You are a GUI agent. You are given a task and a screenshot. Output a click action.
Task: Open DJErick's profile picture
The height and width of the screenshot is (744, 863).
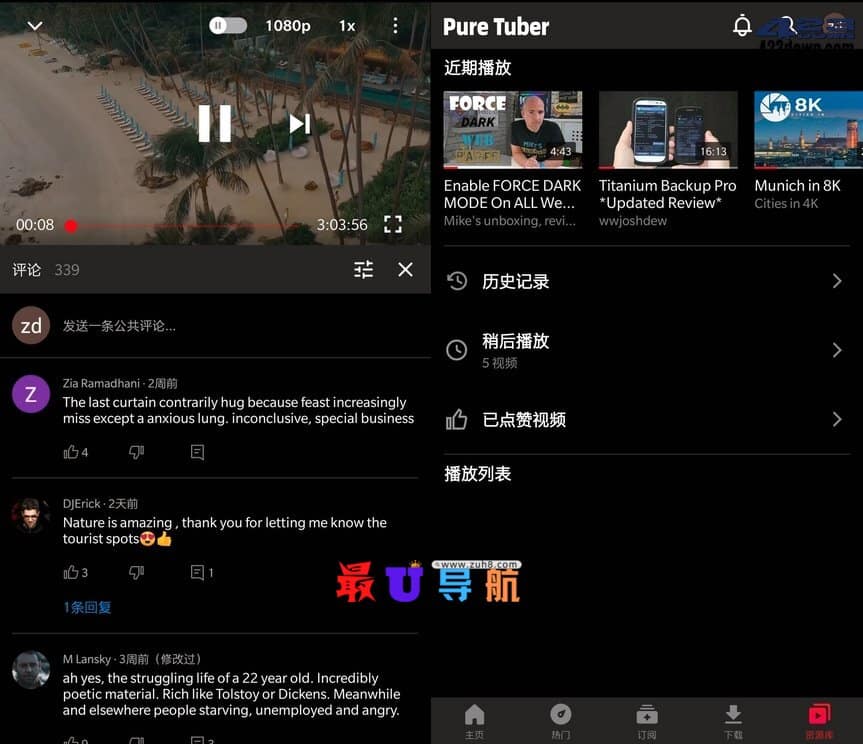[30, 515]
